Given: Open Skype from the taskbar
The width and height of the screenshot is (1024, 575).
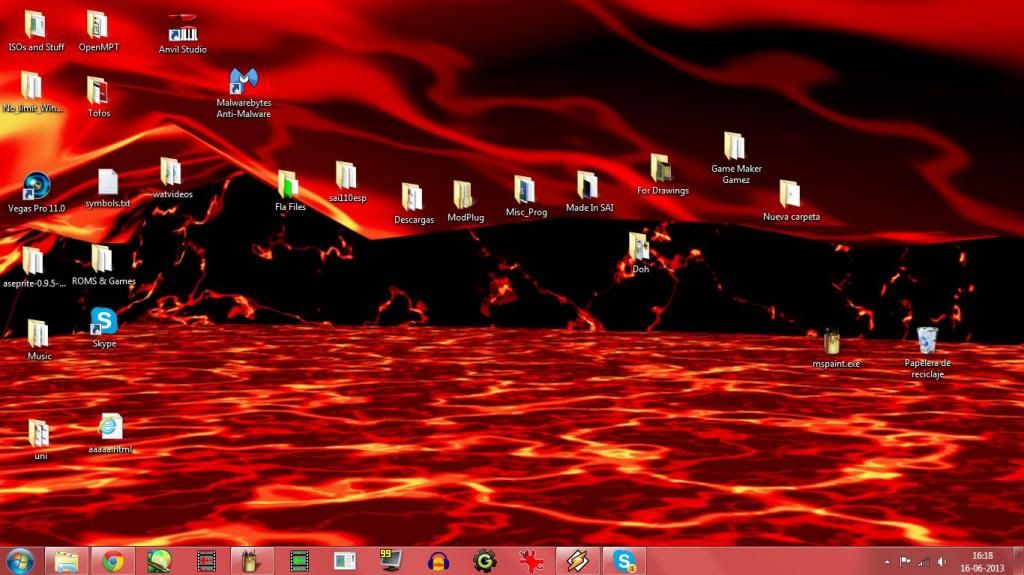Looking at the screenshot, I should pos(624,561).
